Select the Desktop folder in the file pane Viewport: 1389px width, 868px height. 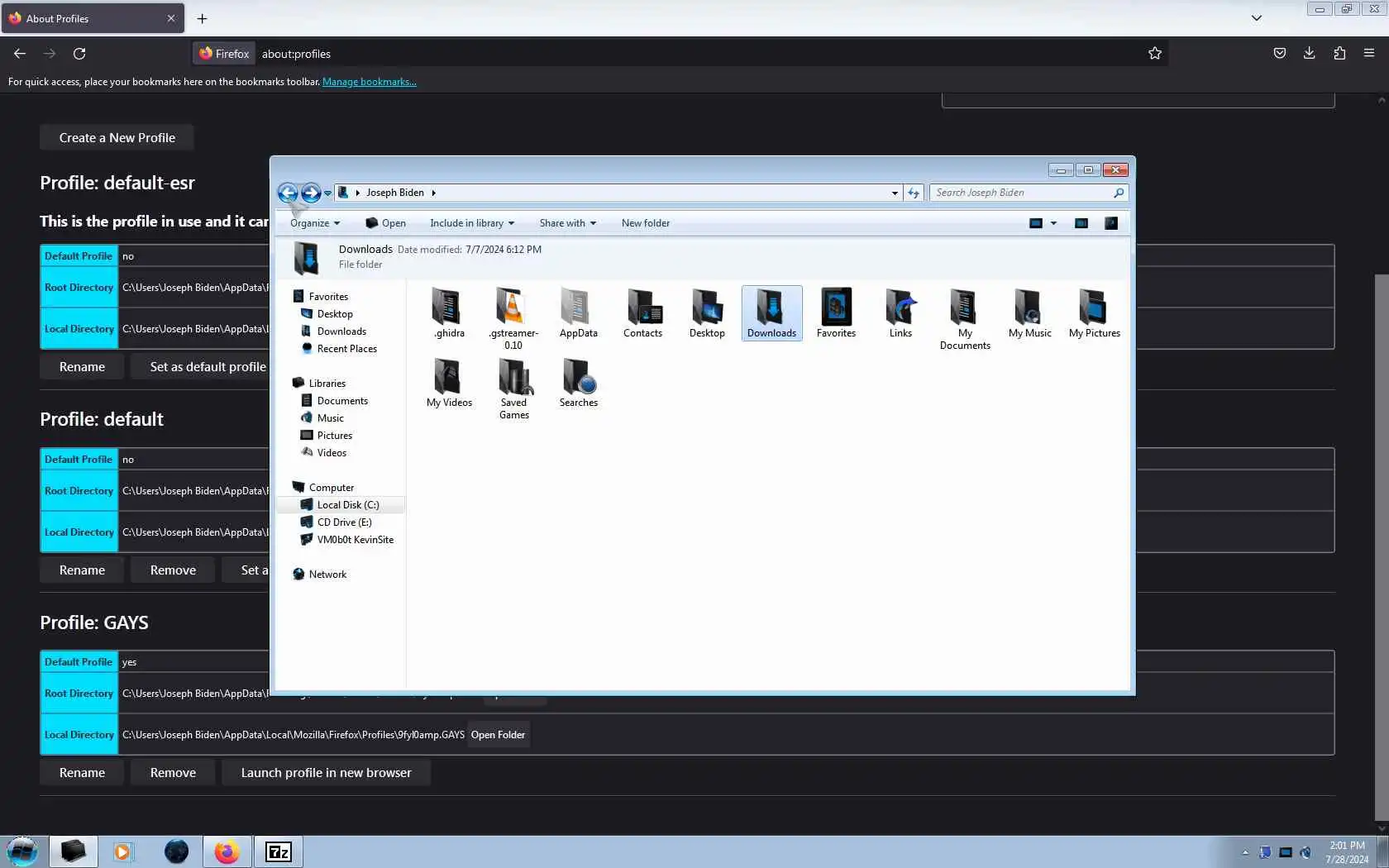point(707,313)
